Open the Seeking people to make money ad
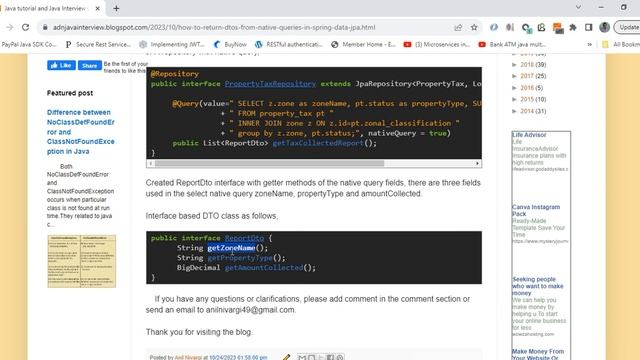This screenshot has height=360, width=640. click(538, 286)
